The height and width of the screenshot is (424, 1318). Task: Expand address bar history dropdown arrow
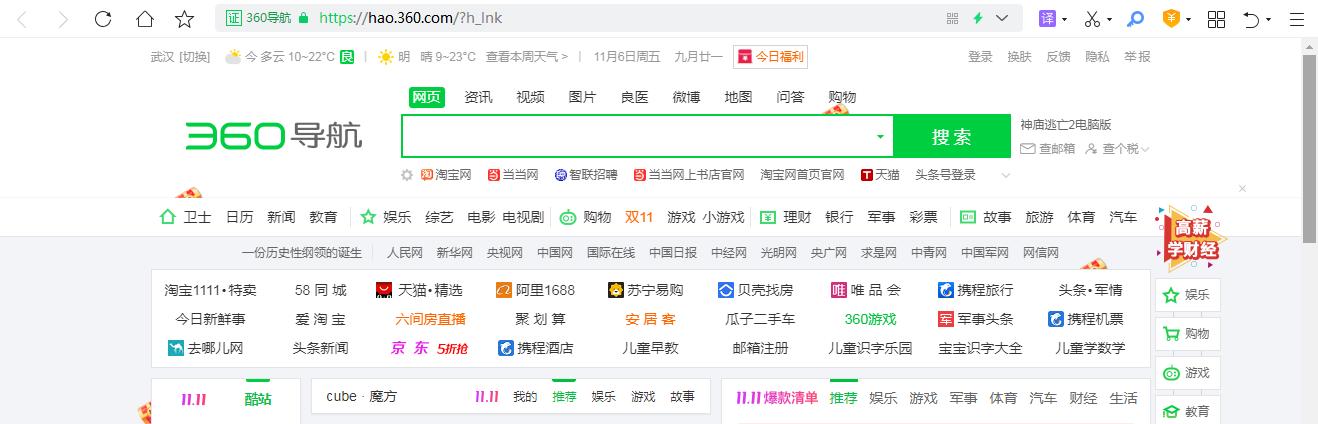point(1003,19)
